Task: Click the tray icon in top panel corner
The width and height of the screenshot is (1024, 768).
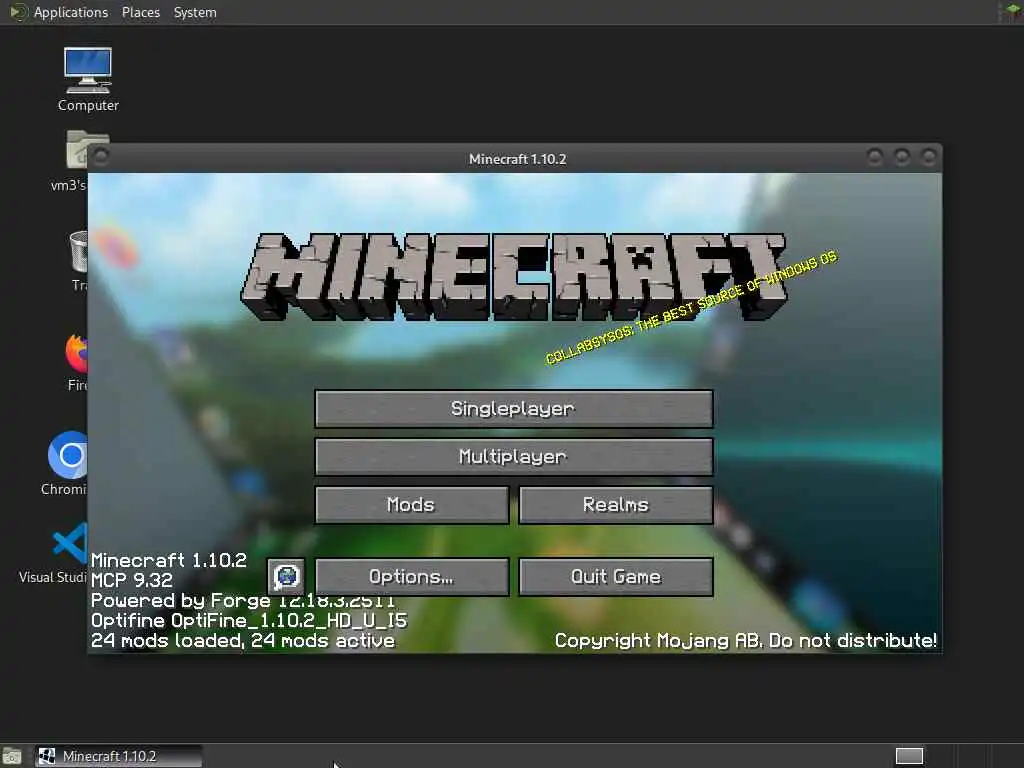Action: click(x=1012, y=12)
